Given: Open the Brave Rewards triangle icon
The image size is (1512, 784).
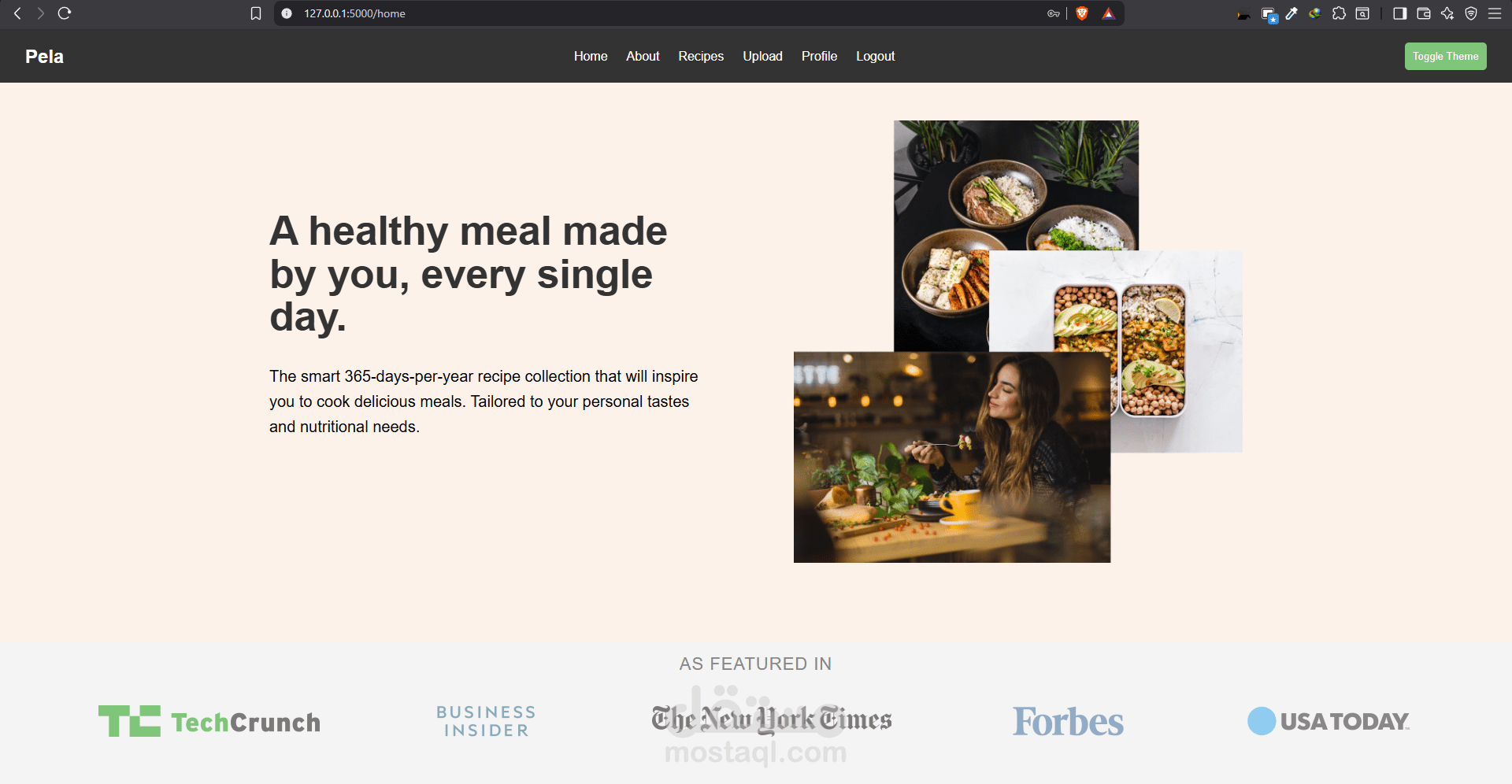Looking at the screenshot, I should (1108, 13).
